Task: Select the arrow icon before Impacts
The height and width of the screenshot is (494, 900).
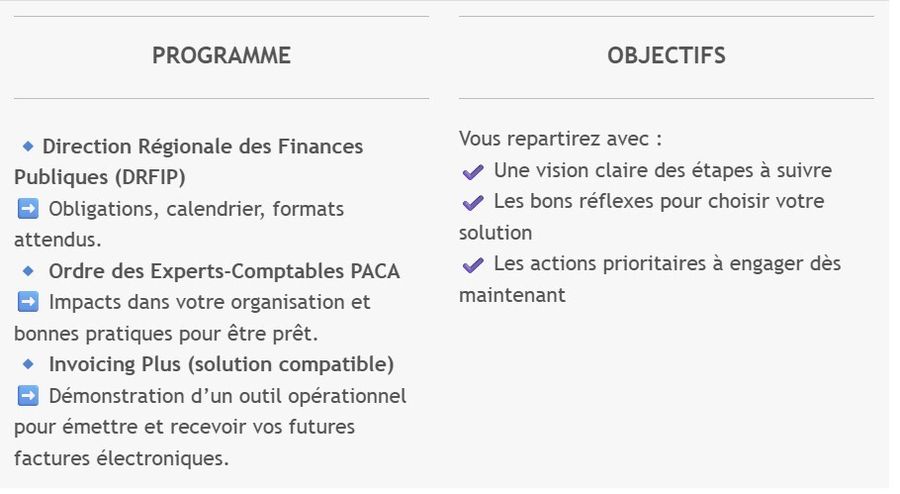Action: (28, 301)
